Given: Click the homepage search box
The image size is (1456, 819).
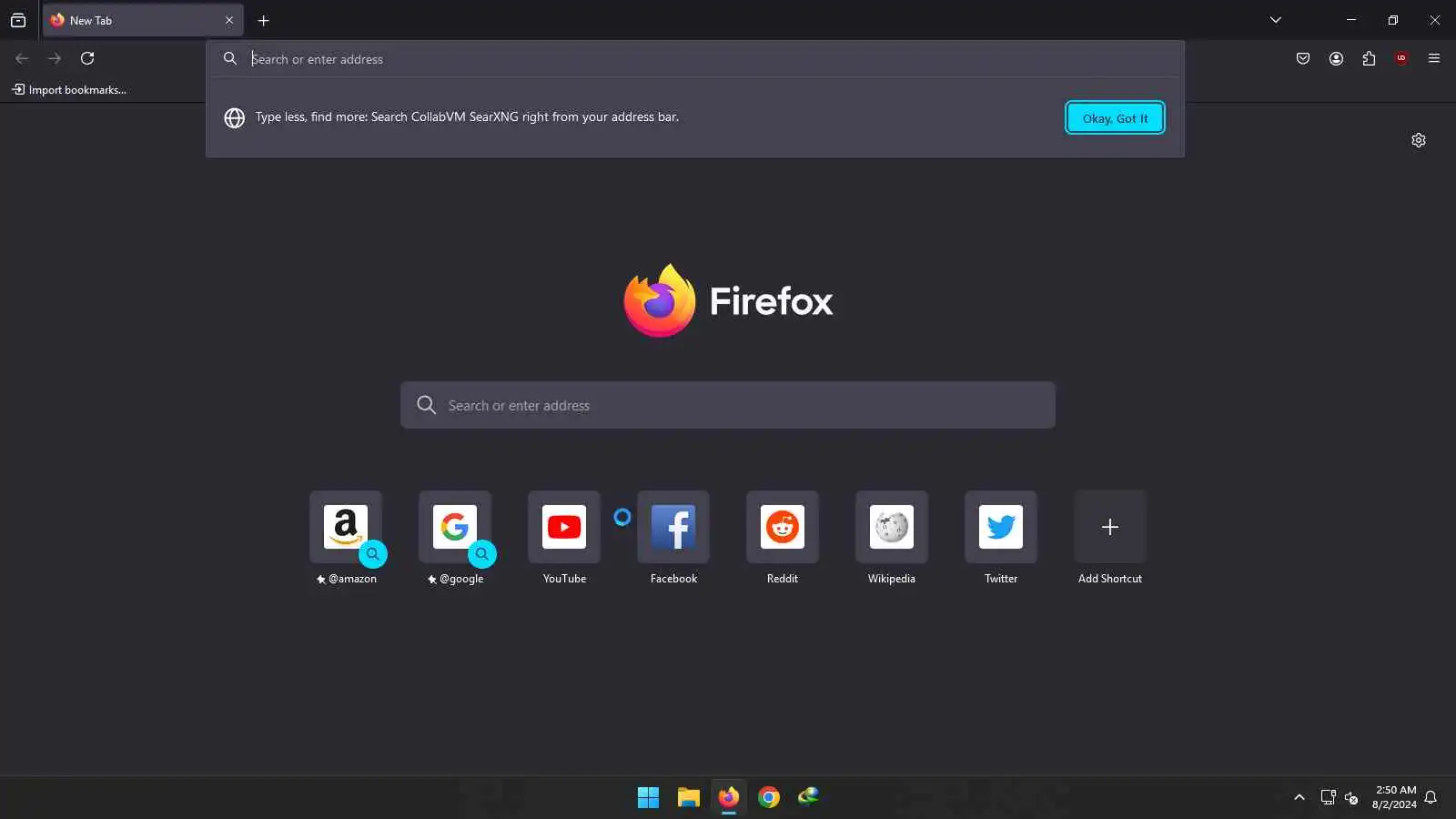Looking at the screenshot, I should point(728,405).
